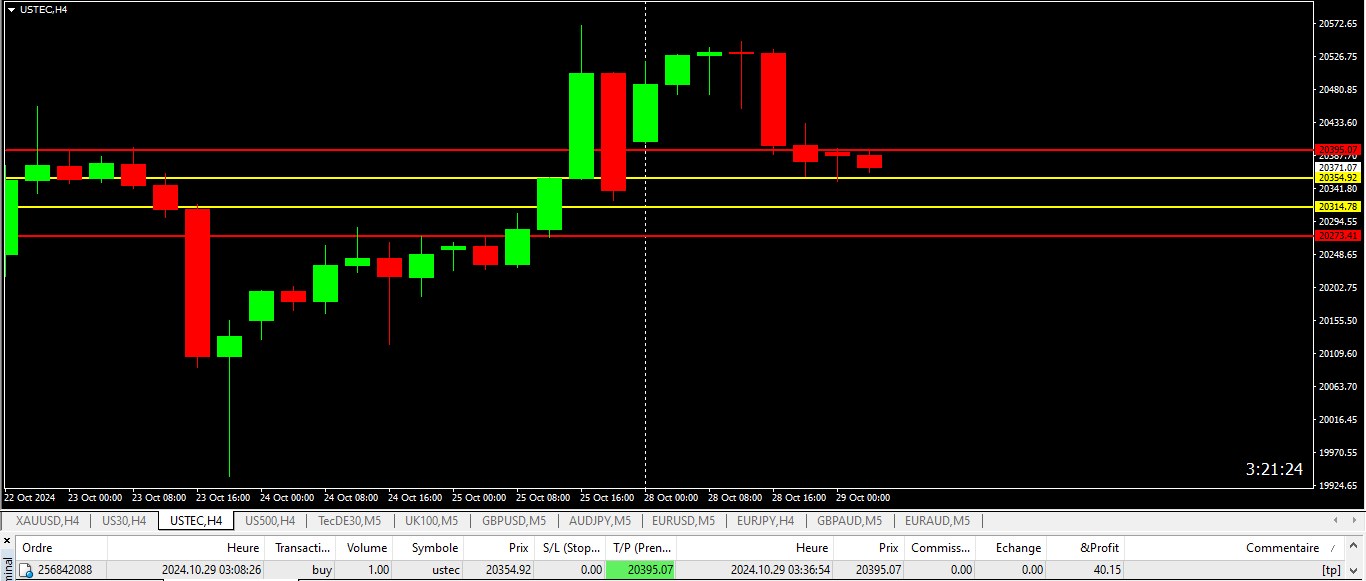Click the yellow 20354.92 price label
This screenshot has width=1366, height=581.
point(1338,177)
